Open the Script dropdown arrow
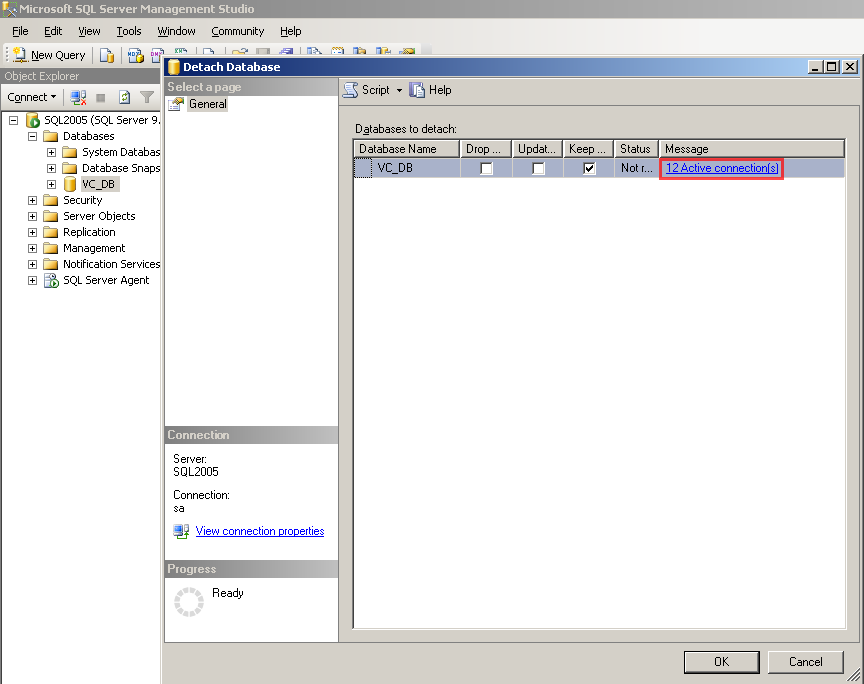864x684 pixels. point(399,90)
